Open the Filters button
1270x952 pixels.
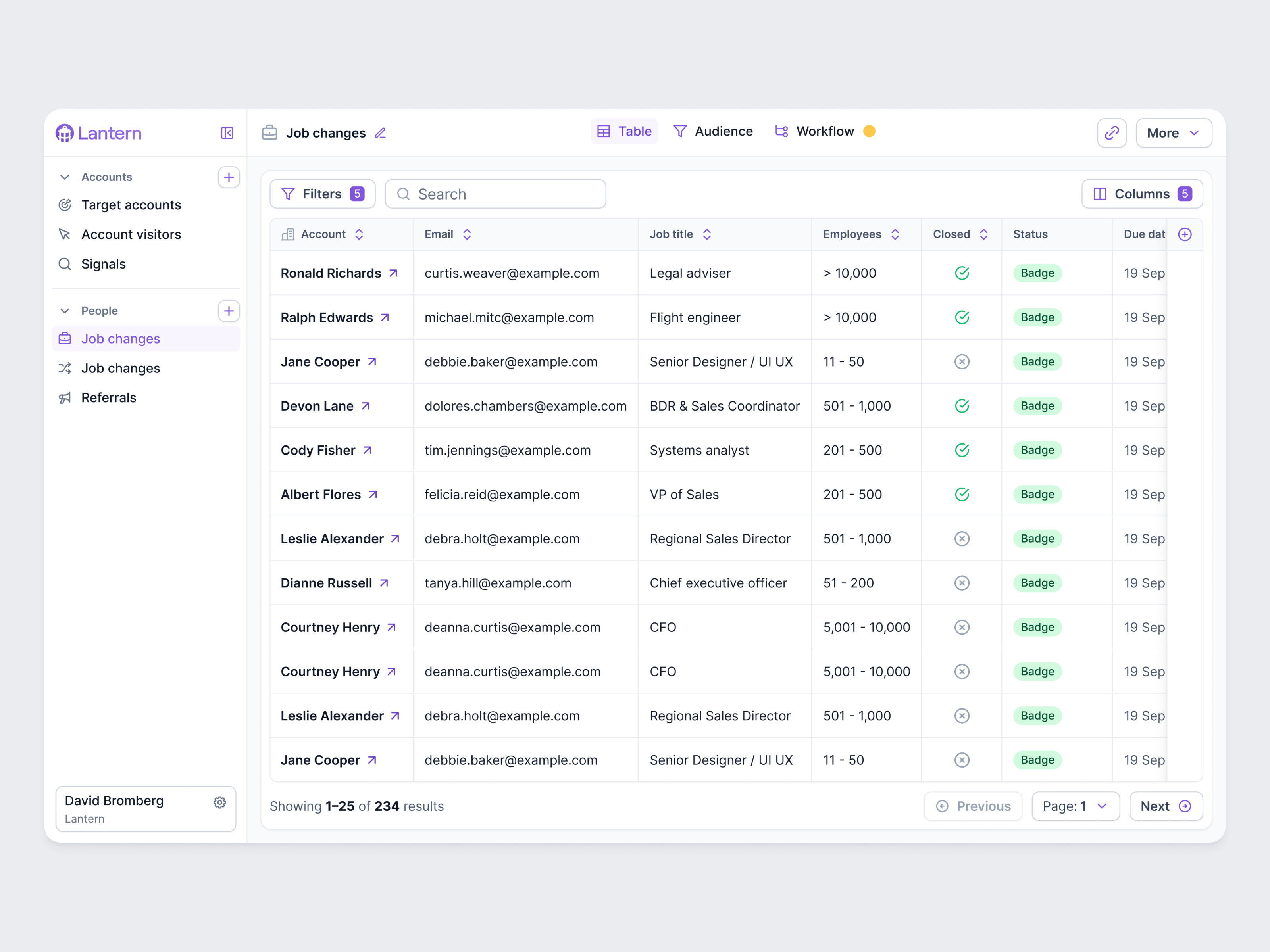pos(322,194)
